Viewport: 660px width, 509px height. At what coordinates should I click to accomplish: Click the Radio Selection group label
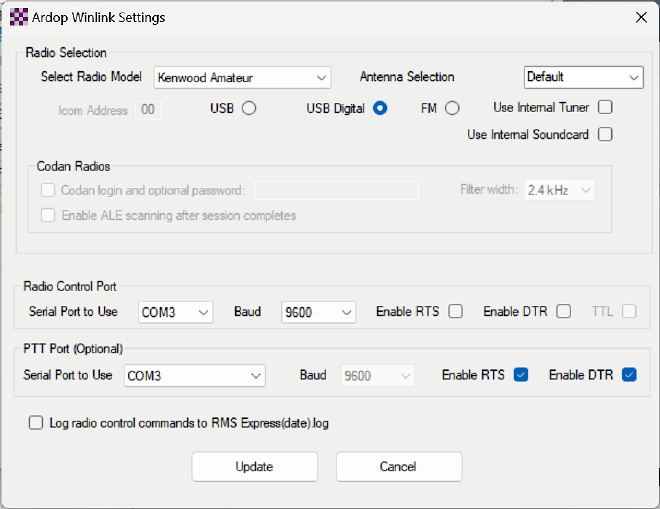[x=66, y=53]
